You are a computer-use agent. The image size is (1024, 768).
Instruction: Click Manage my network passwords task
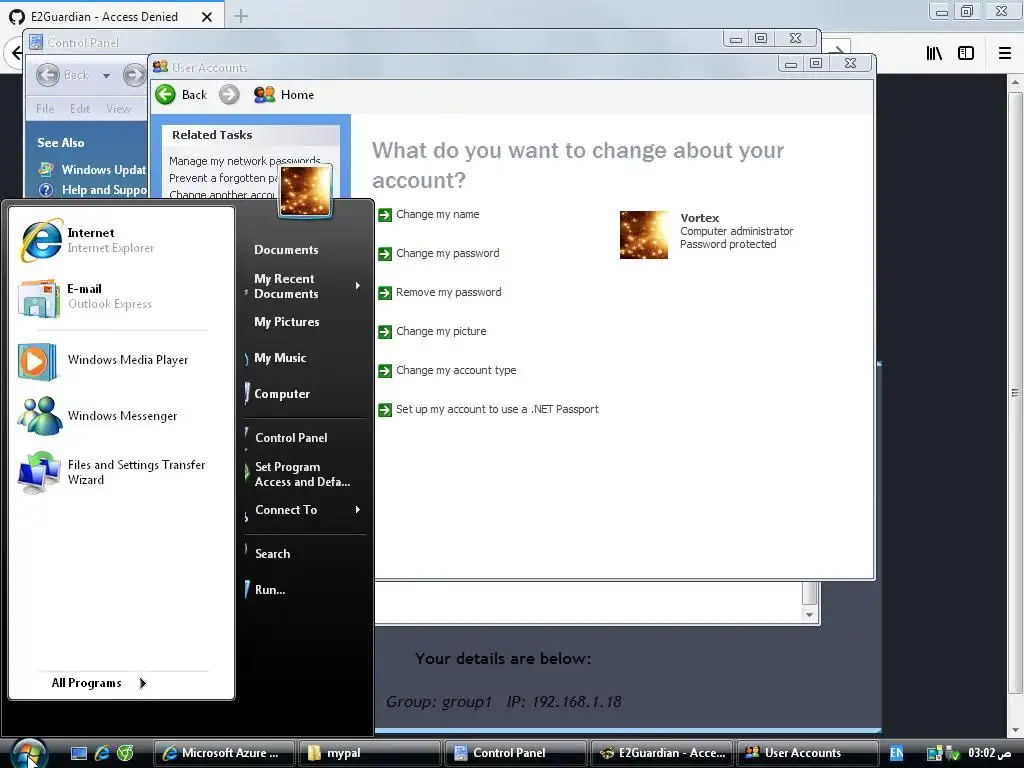click(244, 161)
